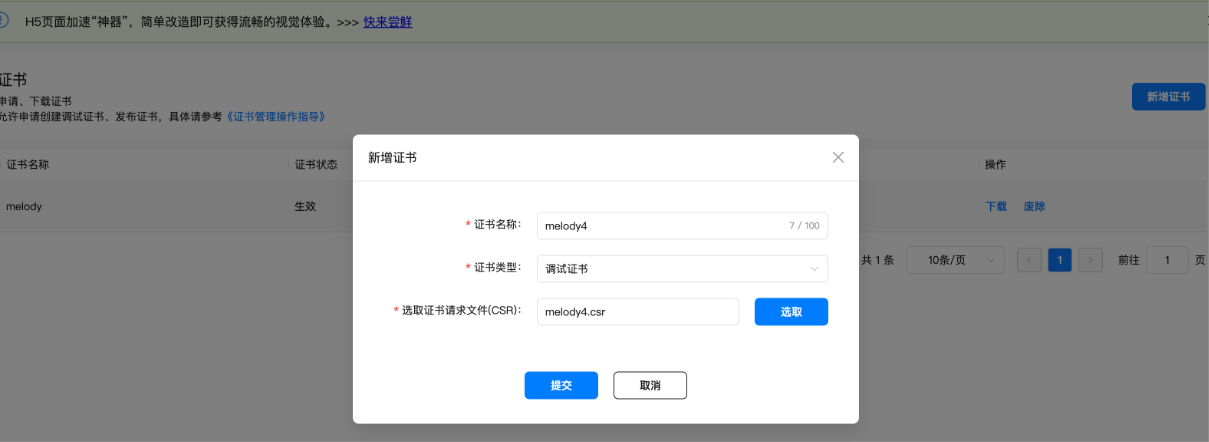Click the 新增证书 button at top right
Screen dimensions: 1209x442
click(x=1168, y=97)
